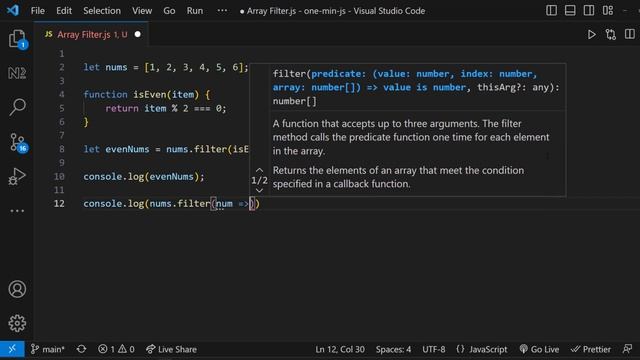Show additional views ellipsis in activity bar

[x=17, y=211]
